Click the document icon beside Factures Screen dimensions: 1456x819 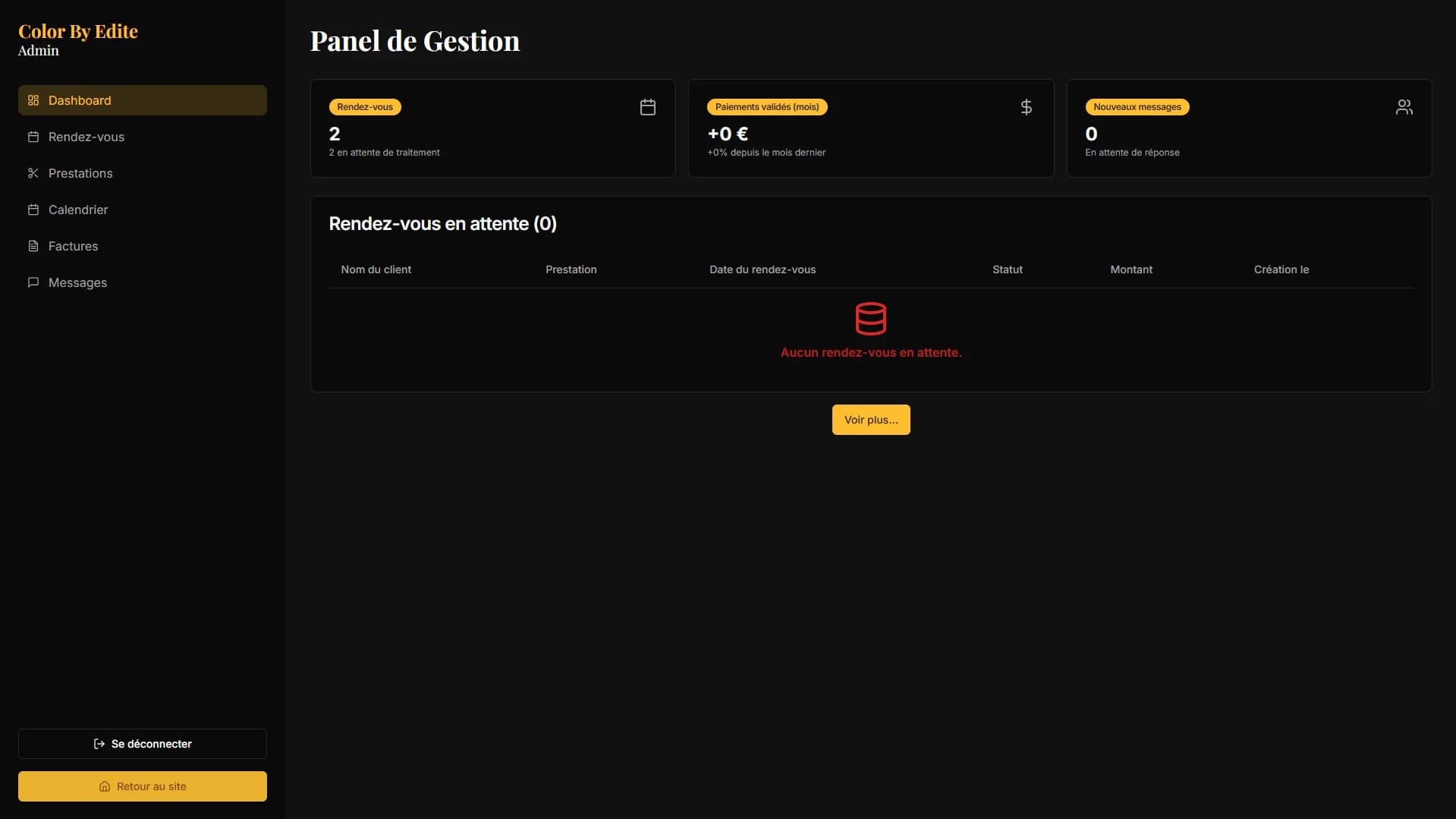coord(33,246)
